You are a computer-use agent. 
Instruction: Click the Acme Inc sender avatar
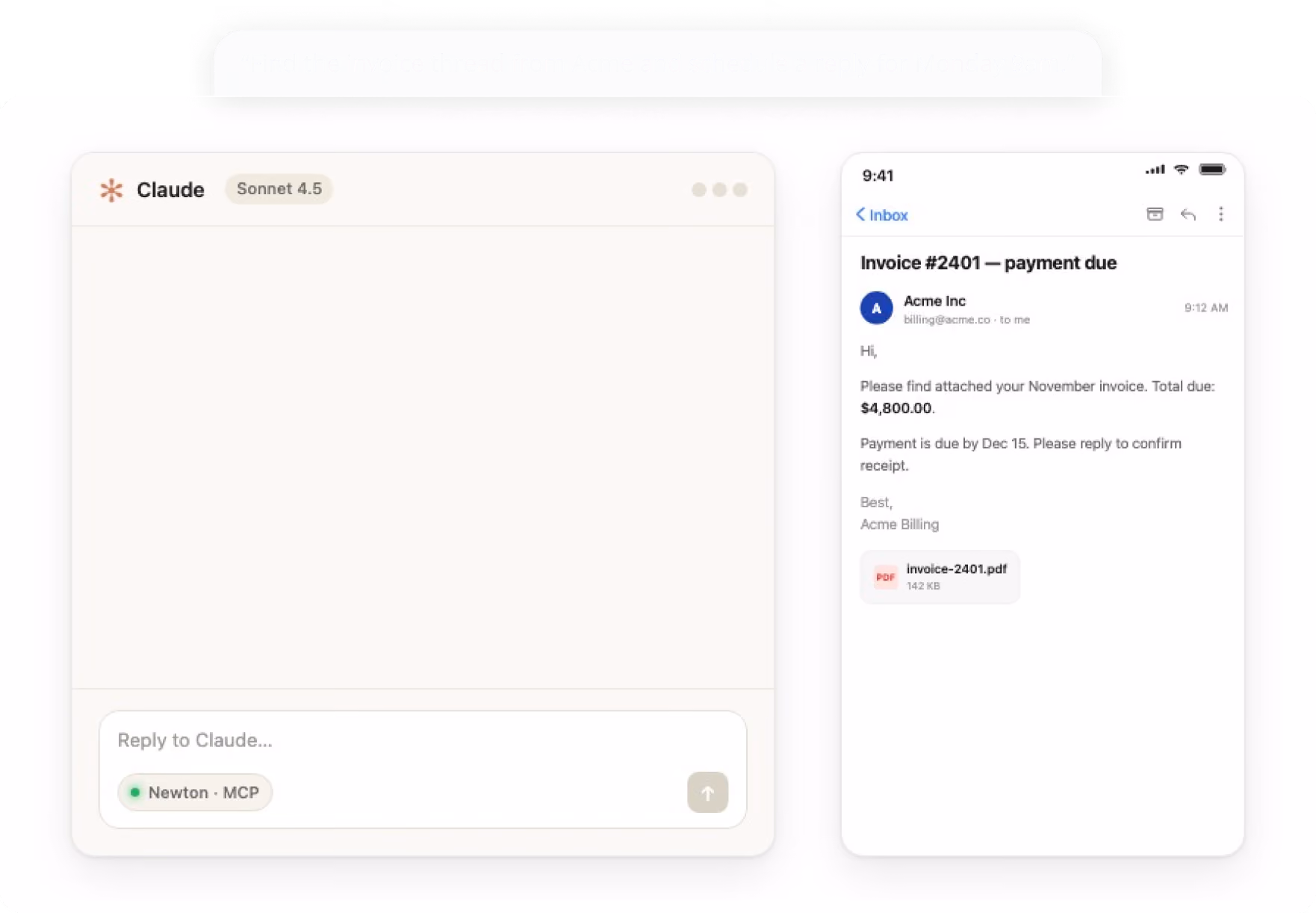tap(876, 308)
